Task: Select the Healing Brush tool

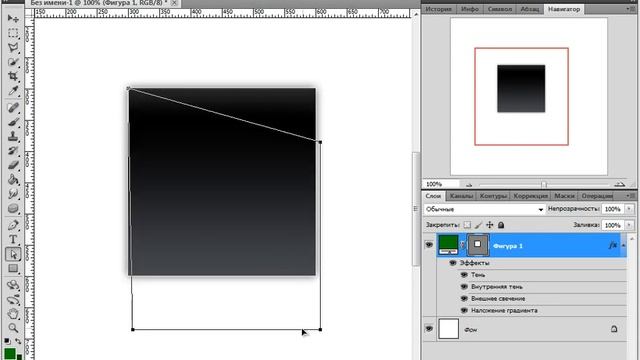Action: [13, 107]
